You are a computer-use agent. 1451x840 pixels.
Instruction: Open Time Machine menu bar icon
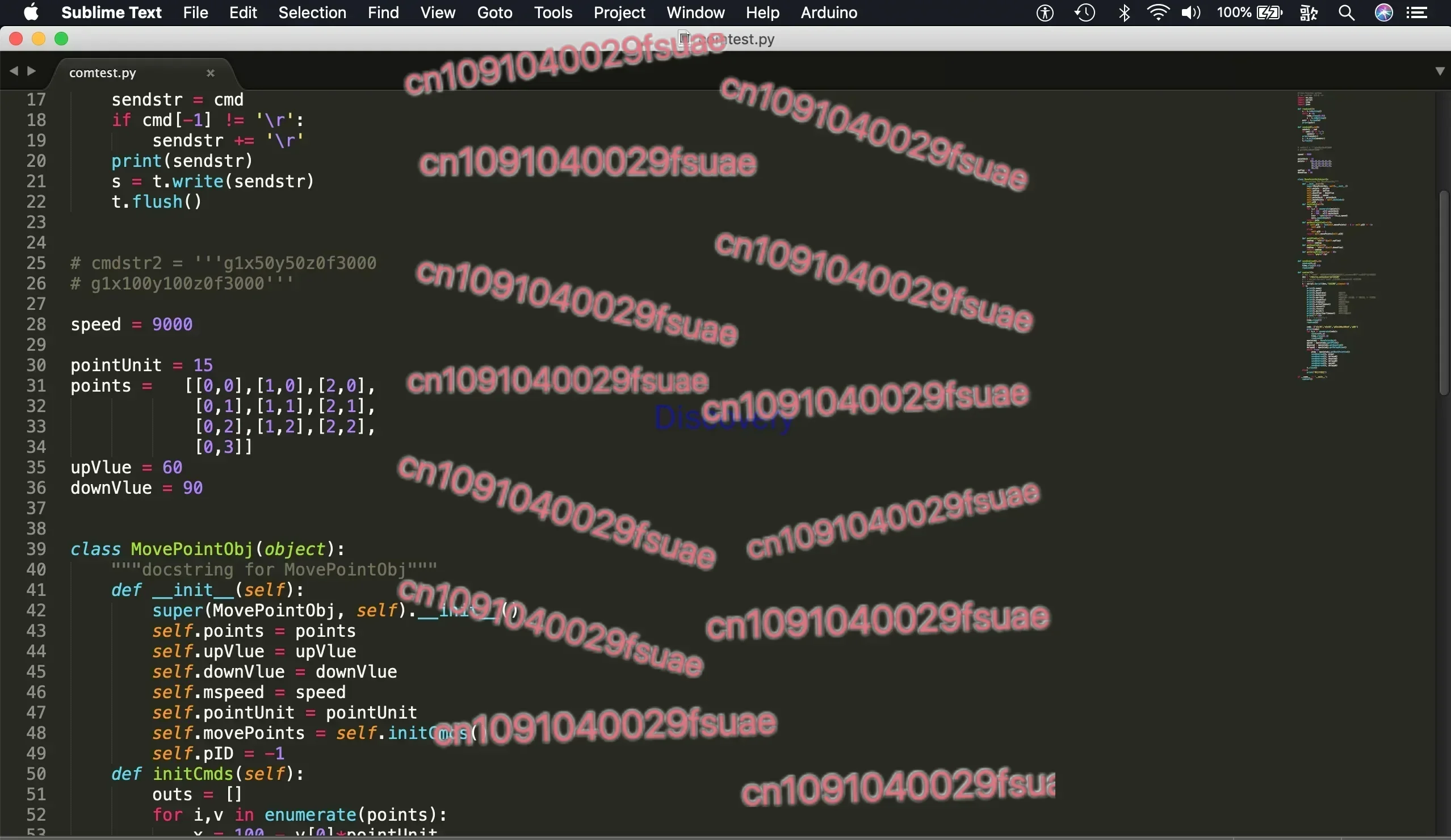pos(1085,12)
